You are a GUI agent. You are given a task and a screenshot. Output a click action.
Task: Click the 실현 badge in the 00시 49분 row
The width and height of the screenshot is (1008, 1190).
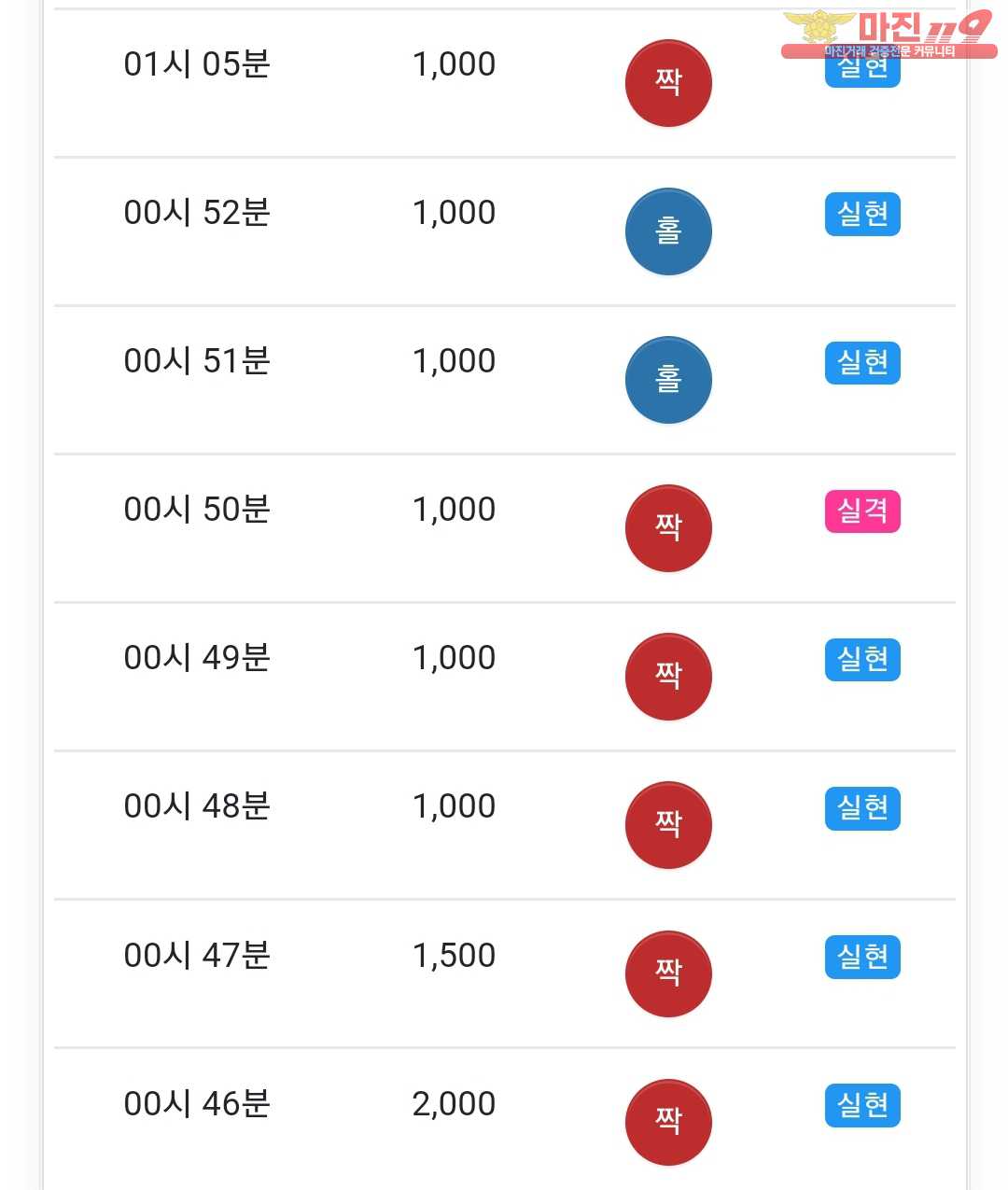point(862,660)
